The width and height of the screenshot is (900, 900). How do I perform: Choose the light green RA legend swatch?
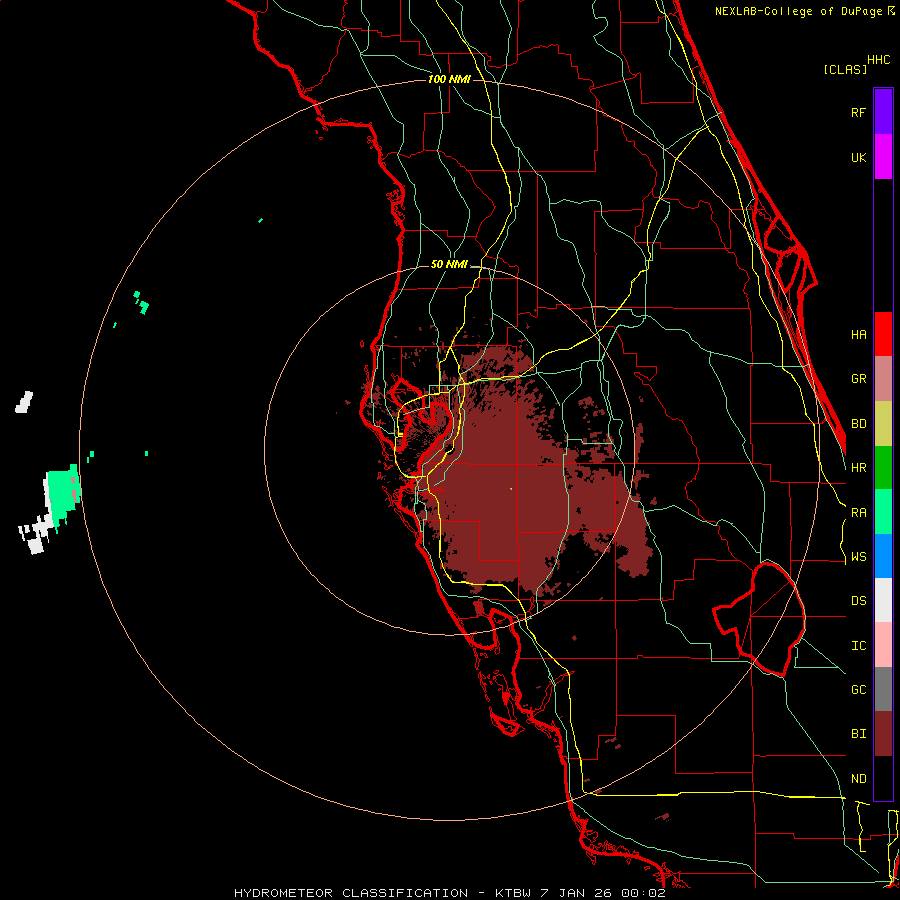tap(883, 512)
